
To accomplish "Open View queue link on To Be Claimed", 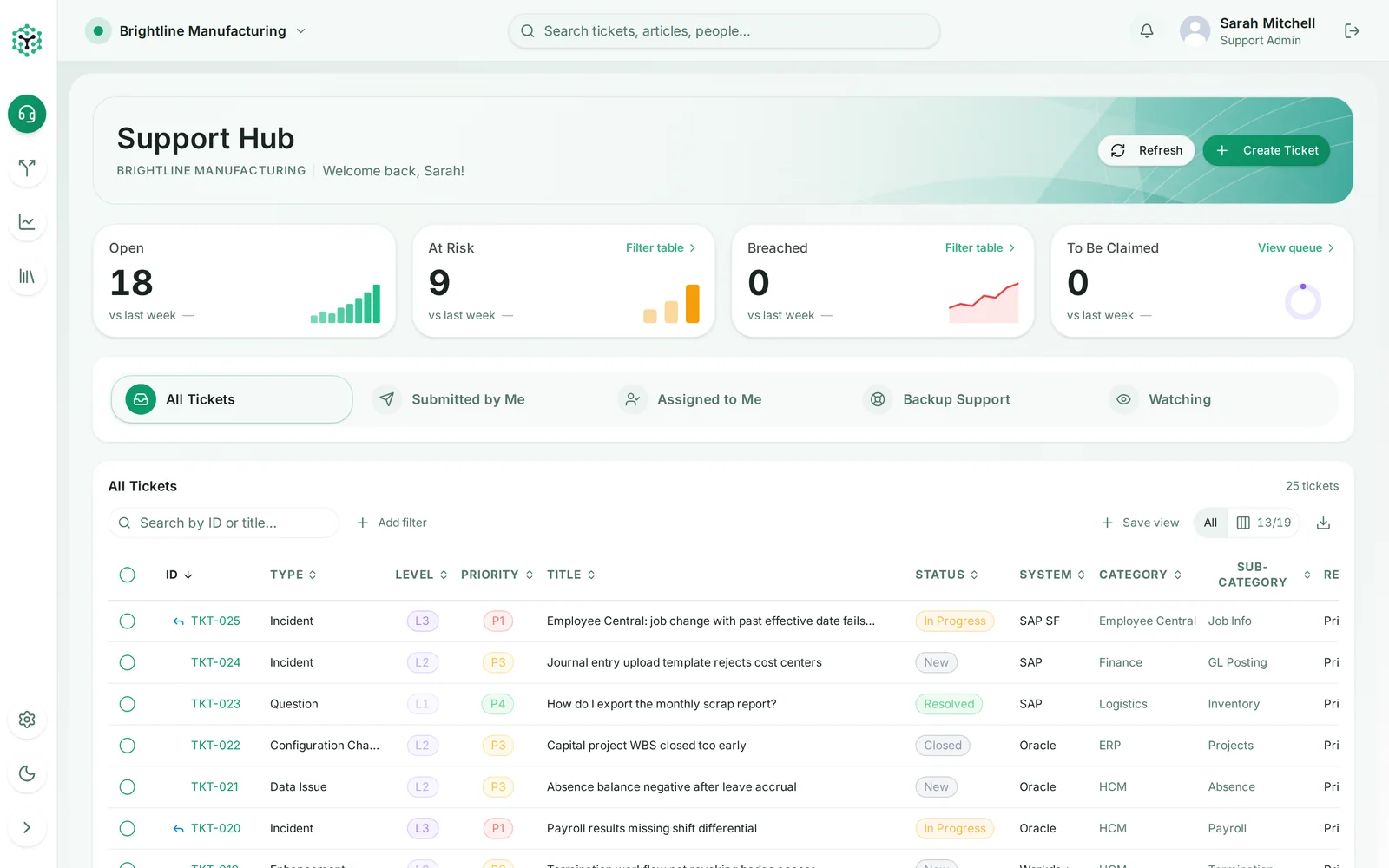I will click(1296, 247).
